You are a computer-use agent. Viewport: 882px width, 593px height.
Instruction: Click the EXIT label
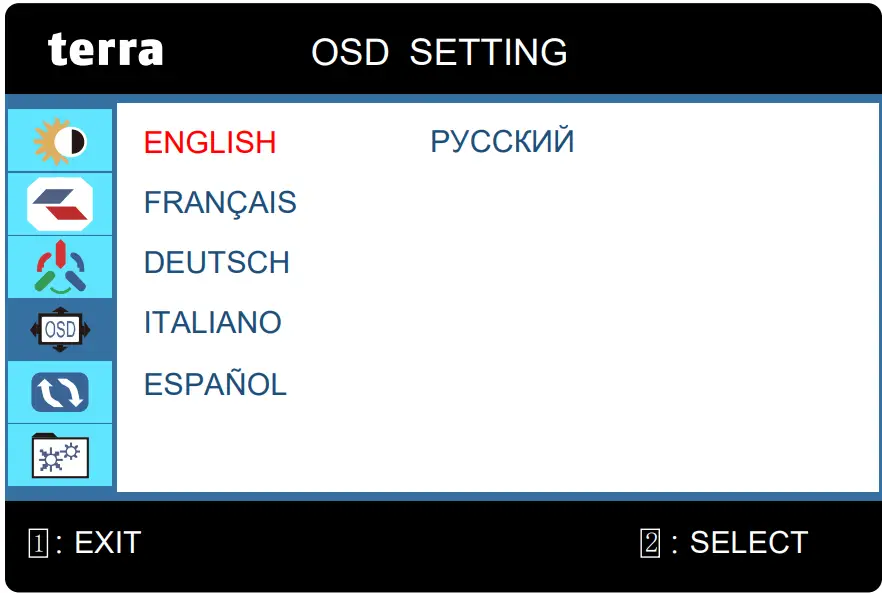(107, 543)
